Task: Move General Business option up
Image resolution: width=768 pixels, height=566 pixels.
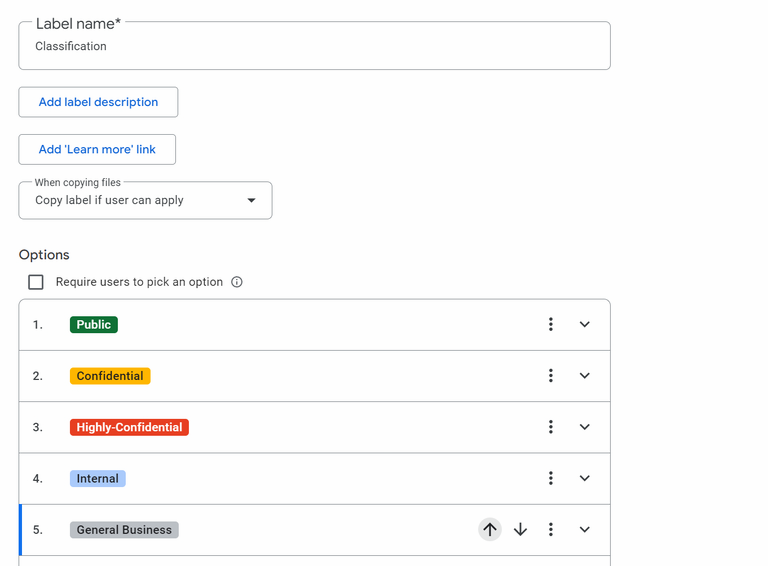Action: (489, 530)
